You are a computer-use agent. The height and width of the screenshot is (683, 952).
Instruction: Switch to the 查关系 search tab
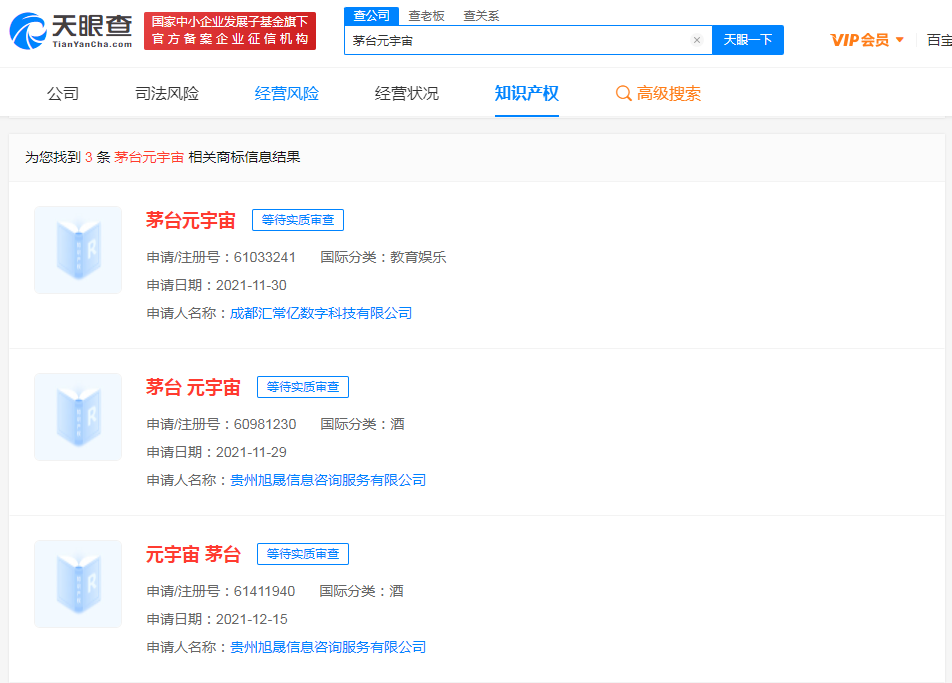[x=481, y=16]
